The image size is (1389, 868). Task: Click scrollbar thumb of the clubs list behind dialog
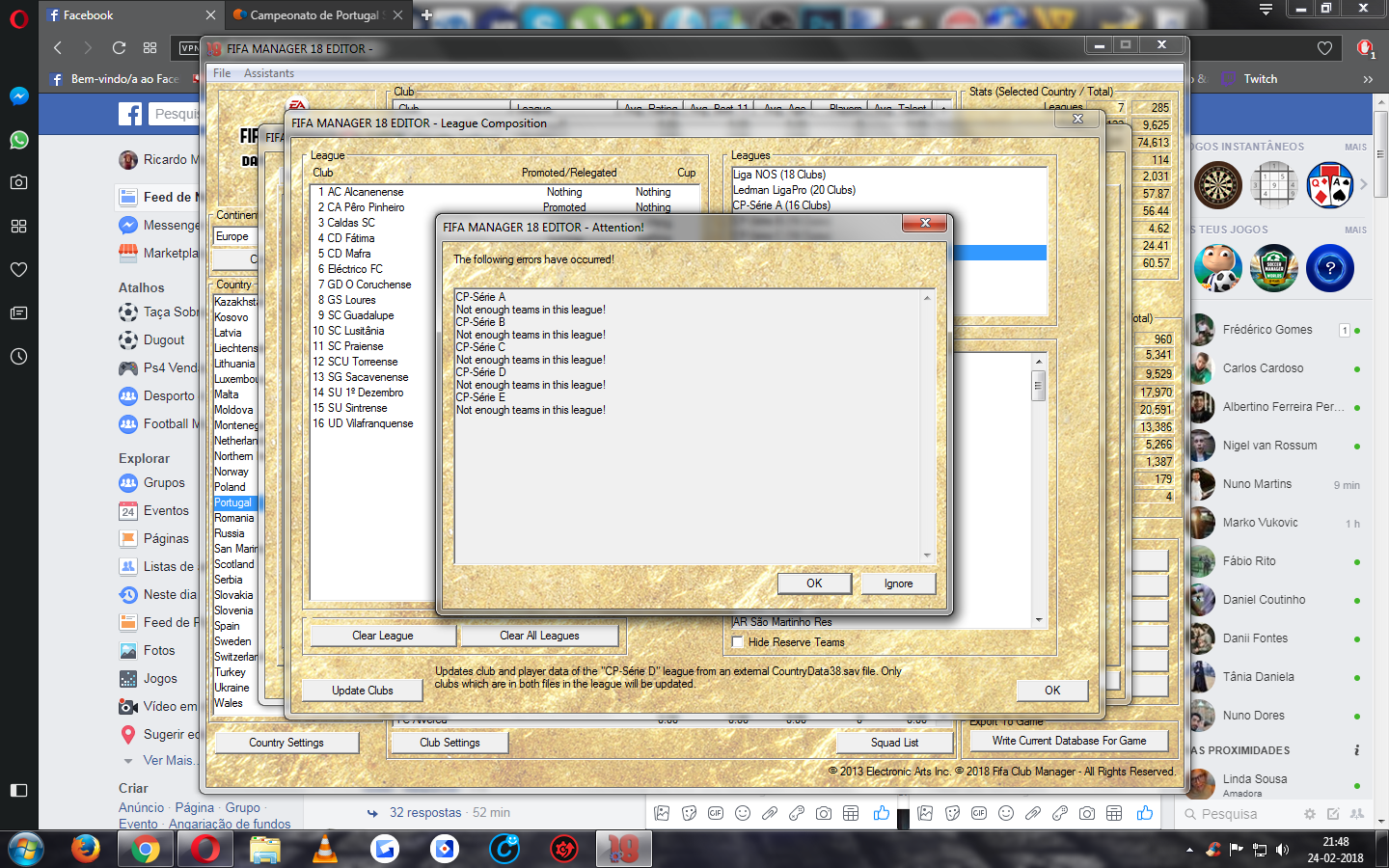(x=1038, y=386)
